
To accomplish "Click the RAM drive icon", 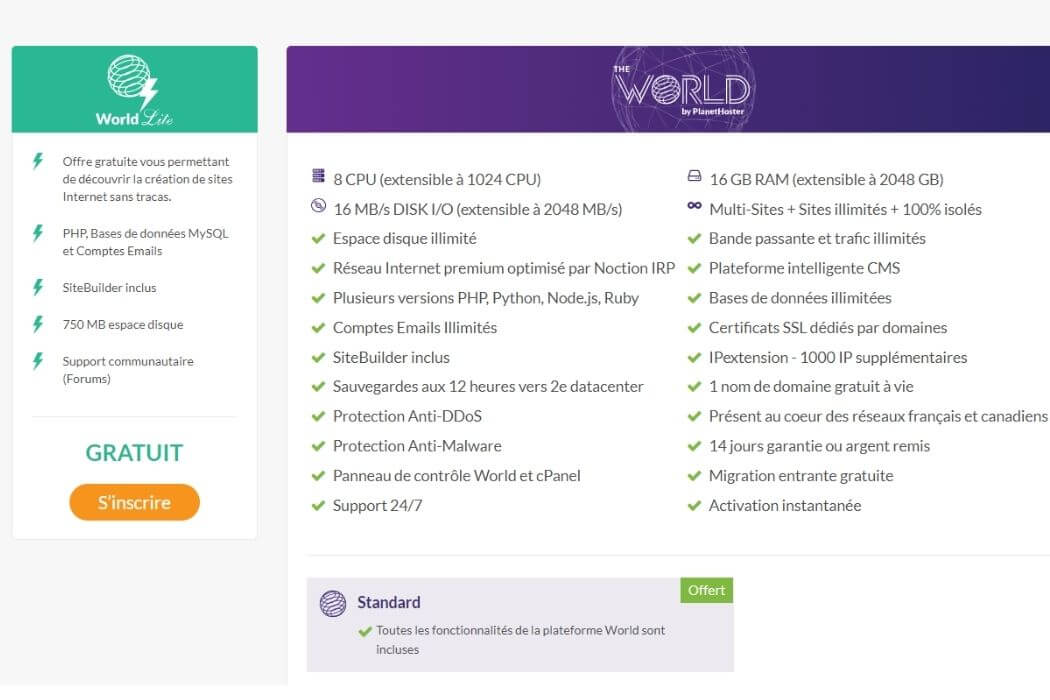I will pos(694,176).
